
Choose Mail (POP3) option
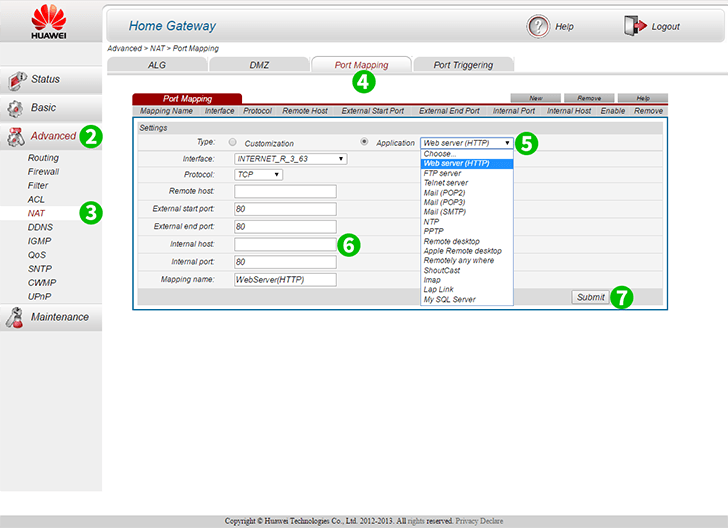(467, 202)
